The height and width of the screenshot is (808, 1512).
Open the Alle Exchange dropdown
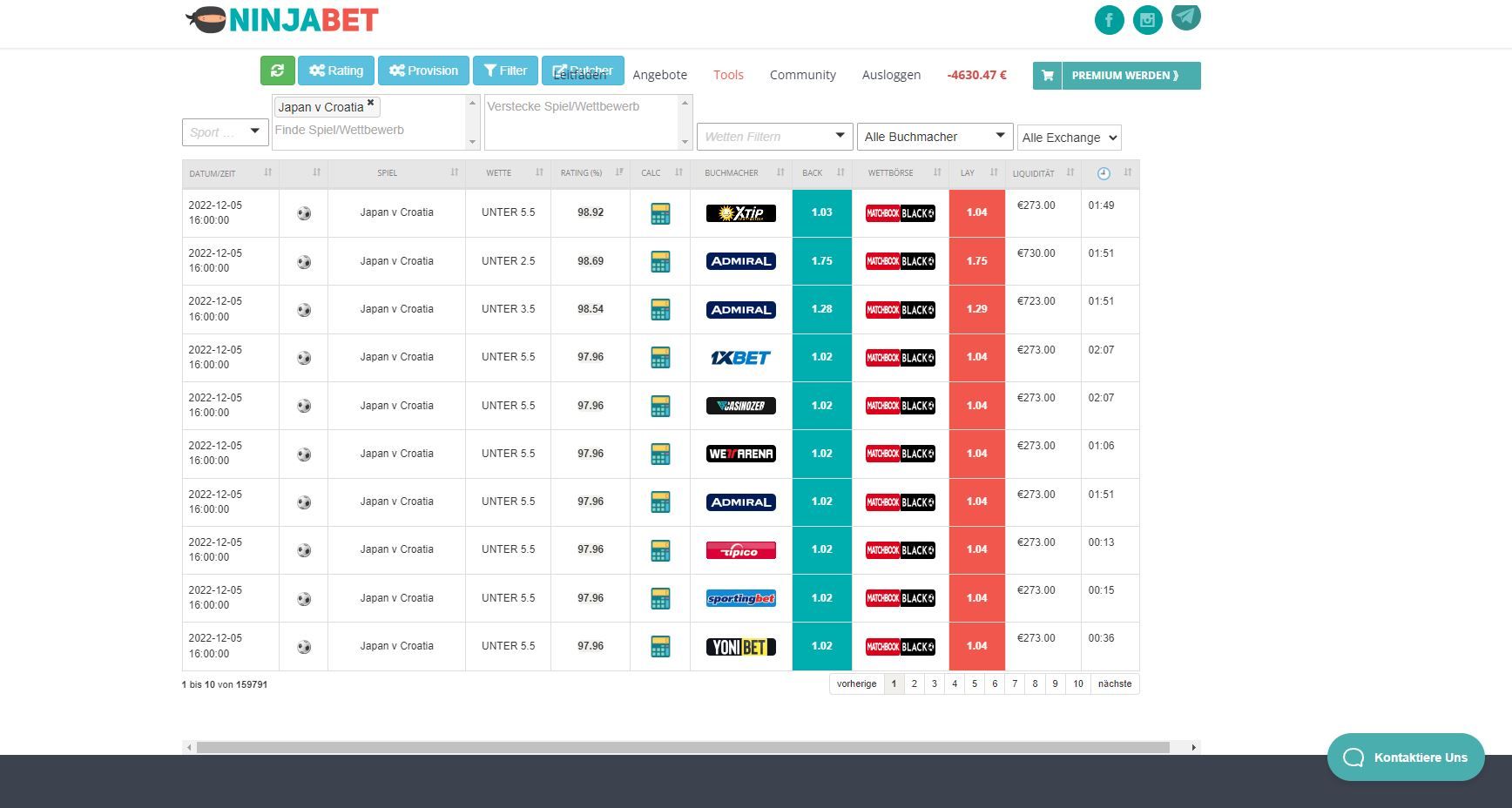[x=1069, y=138]
